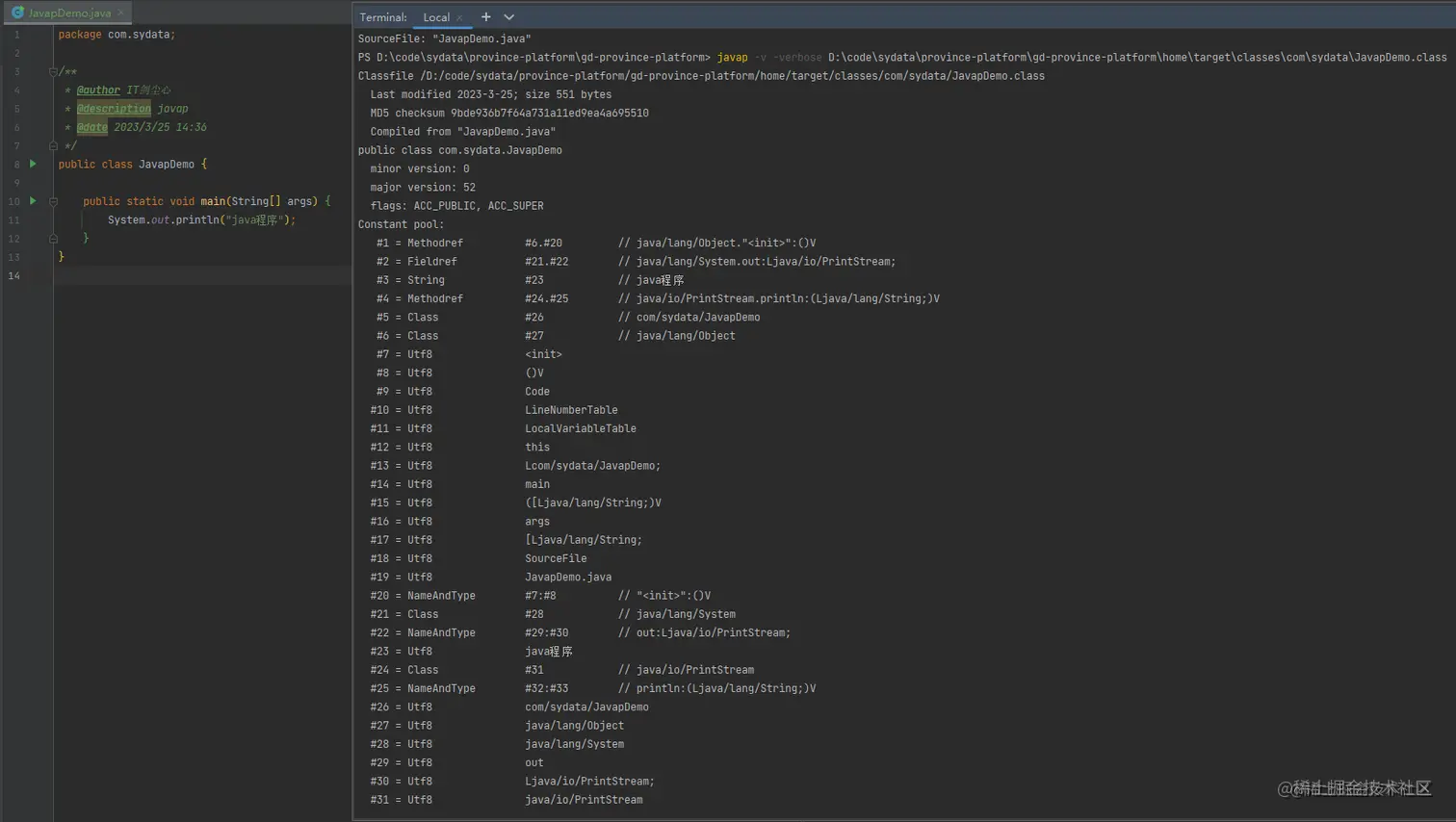Click the MD5 checksum line in terminal
This screenshot has width=1456, height=822.
click(x=509, y=113)
